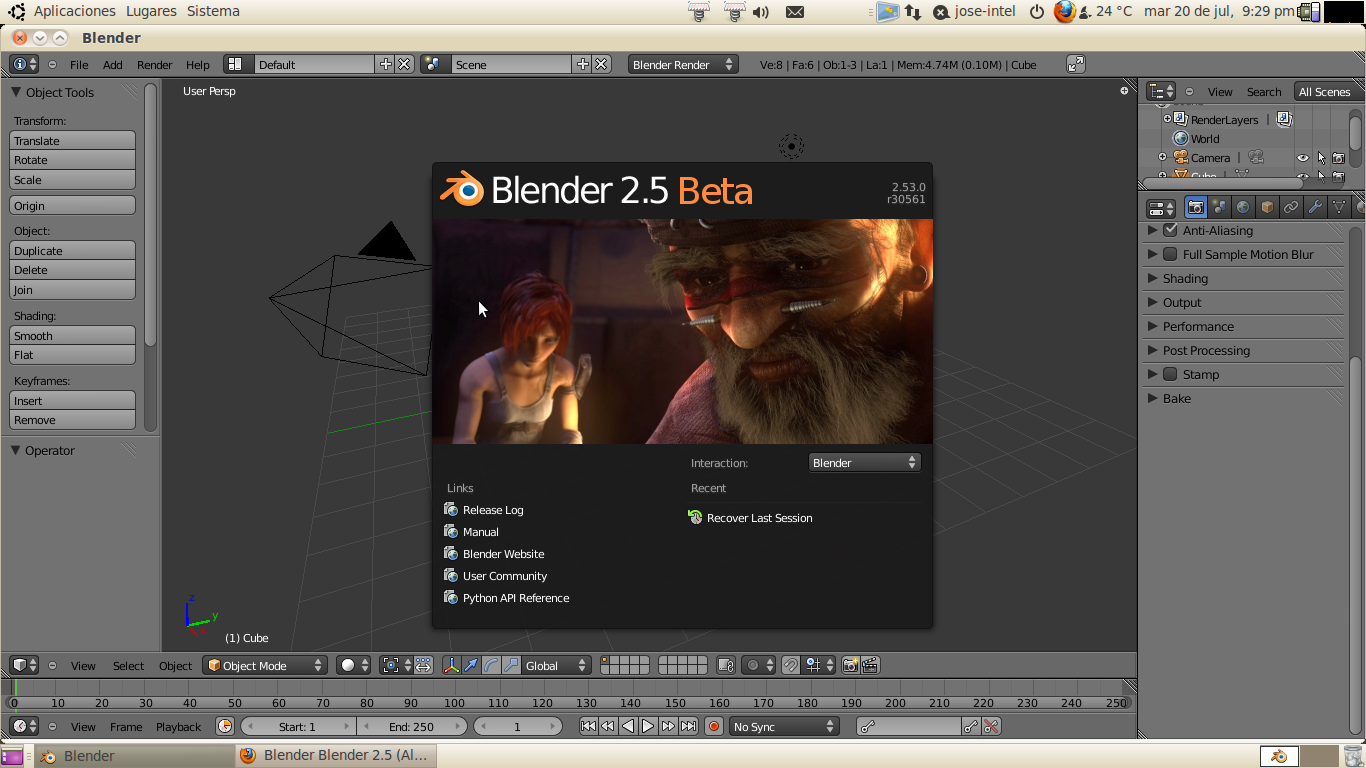Open the Render properties tab camera icon
Screen dimensions: 1366x768
[x=1195, y=207]
